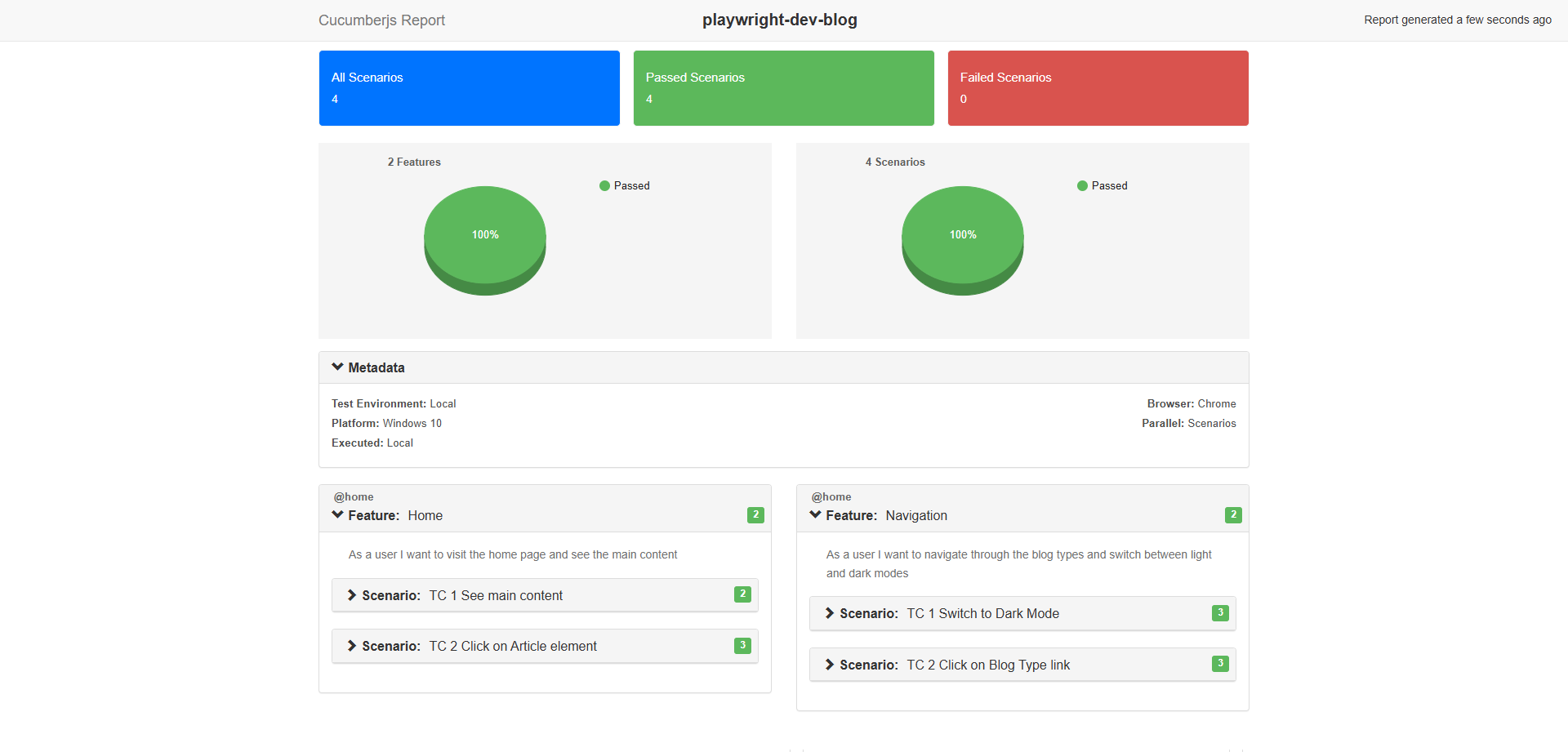Click the playwright-dev-blog title
The height and width of the screenshot is (752, 1568).
click(x=780, y=20)
